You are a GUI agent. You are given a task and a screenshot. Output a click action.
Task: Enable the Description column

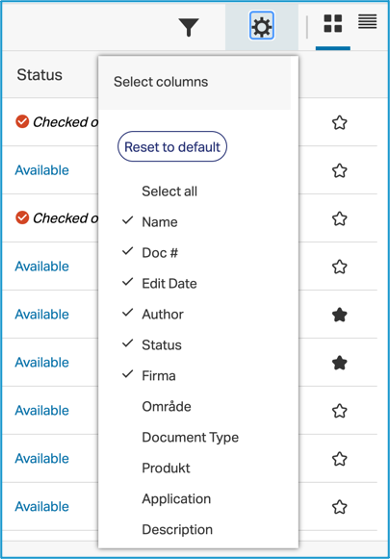pyautogui.click(x=178, y=529)
